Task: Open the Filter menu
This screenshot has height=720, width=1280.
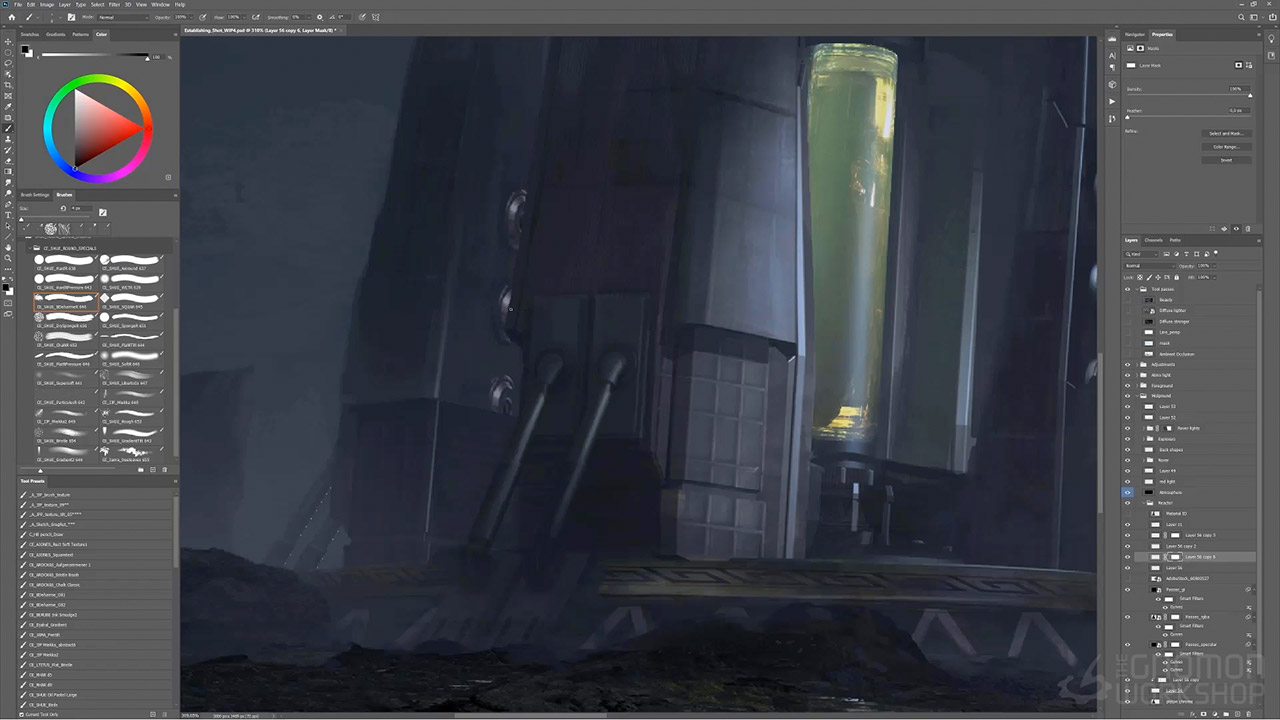Action: coord(114,5)
